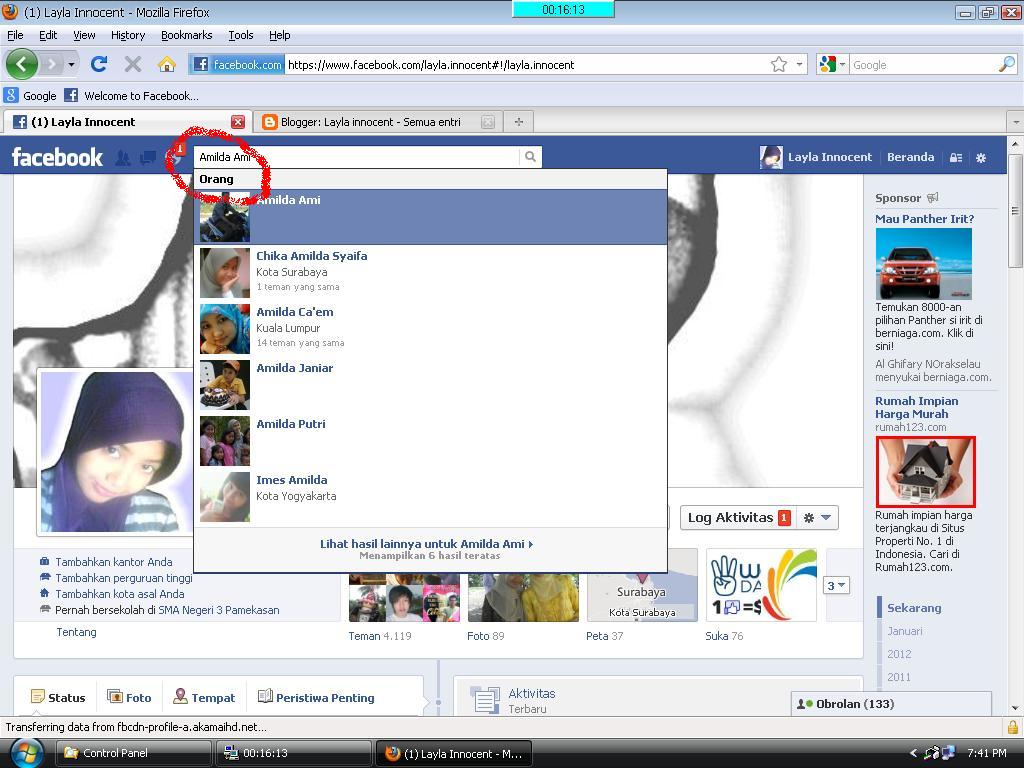
Task: Open the search engine selector dropdown
Action: [x=832, y=64]
